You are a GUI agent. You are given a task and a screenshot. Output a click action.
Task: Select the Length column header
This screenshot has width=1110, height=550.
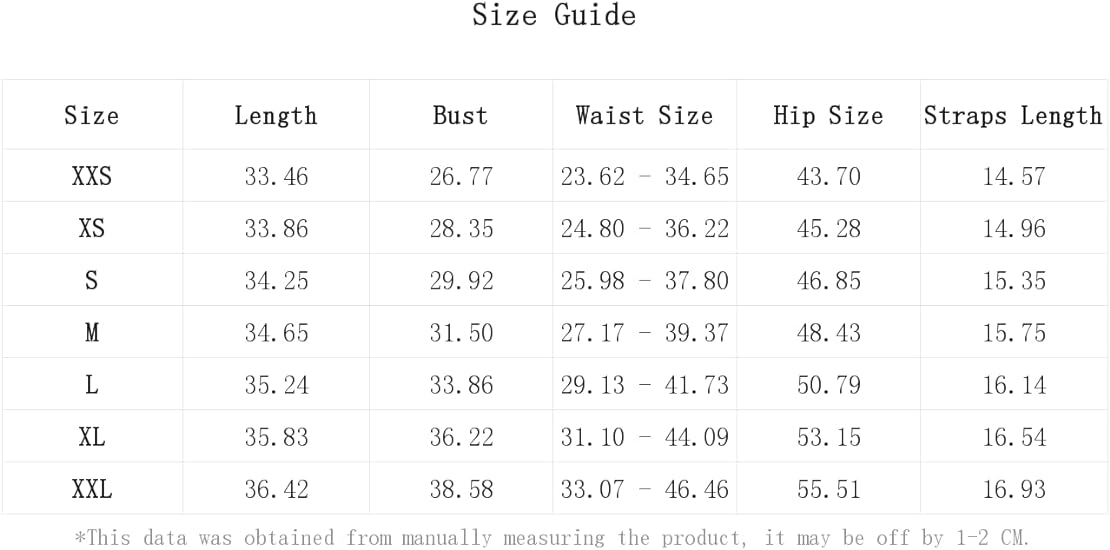pos(276,115)
